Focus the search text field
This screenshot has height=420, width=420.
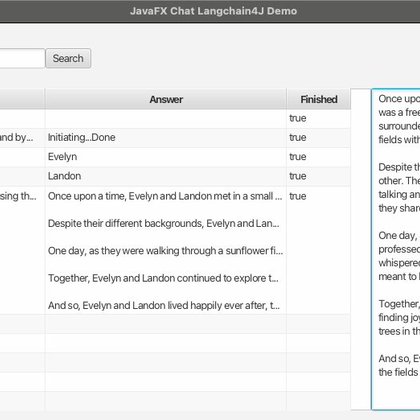click(x=22, y=58)
